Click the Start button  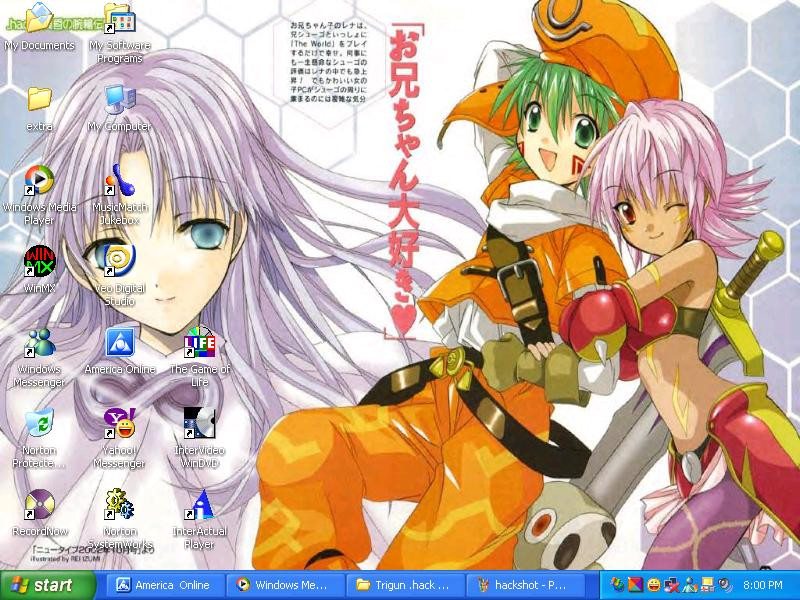coord(48,585)
